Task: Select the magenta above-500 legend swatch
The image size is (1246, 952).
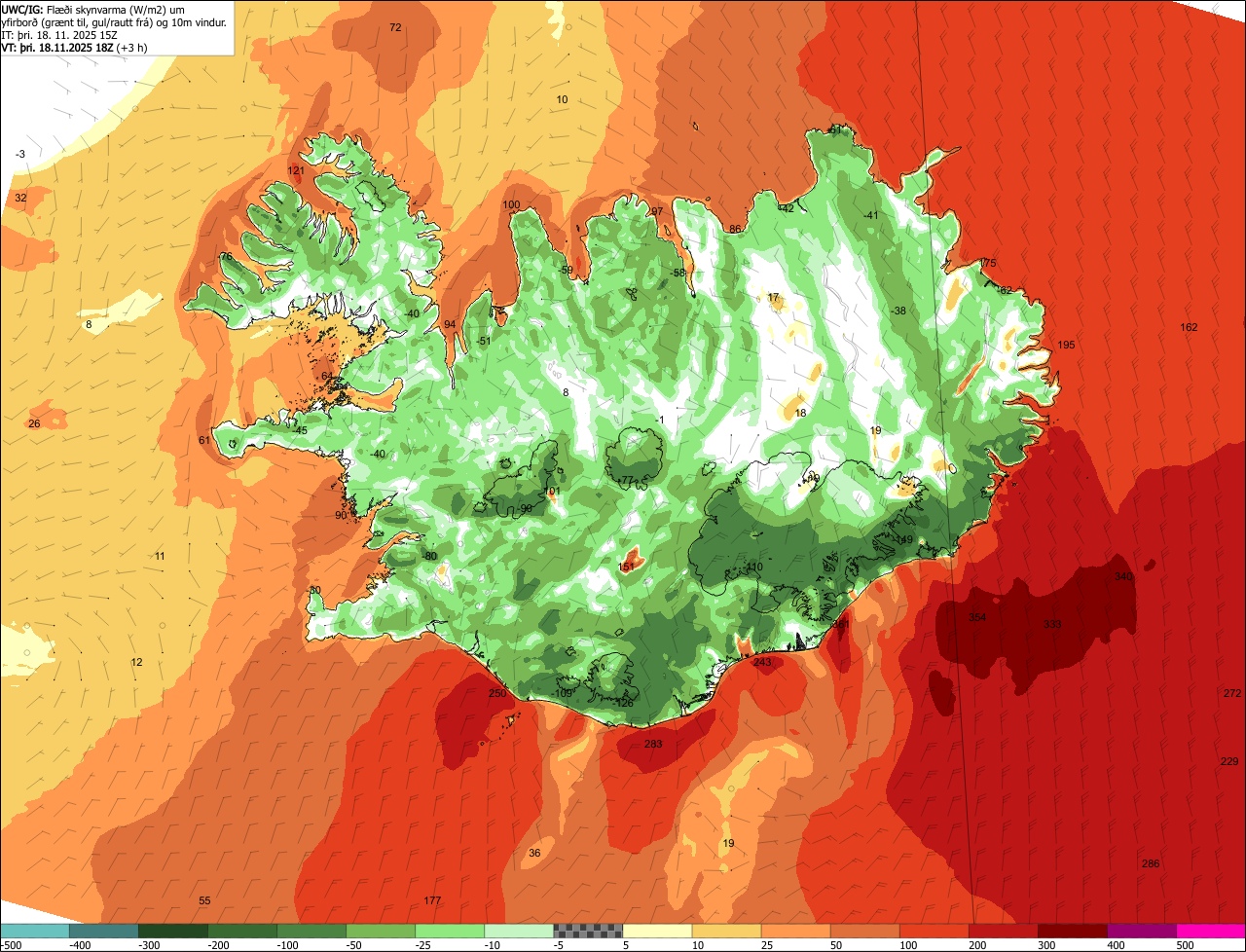Action: tap(1210, 931)
